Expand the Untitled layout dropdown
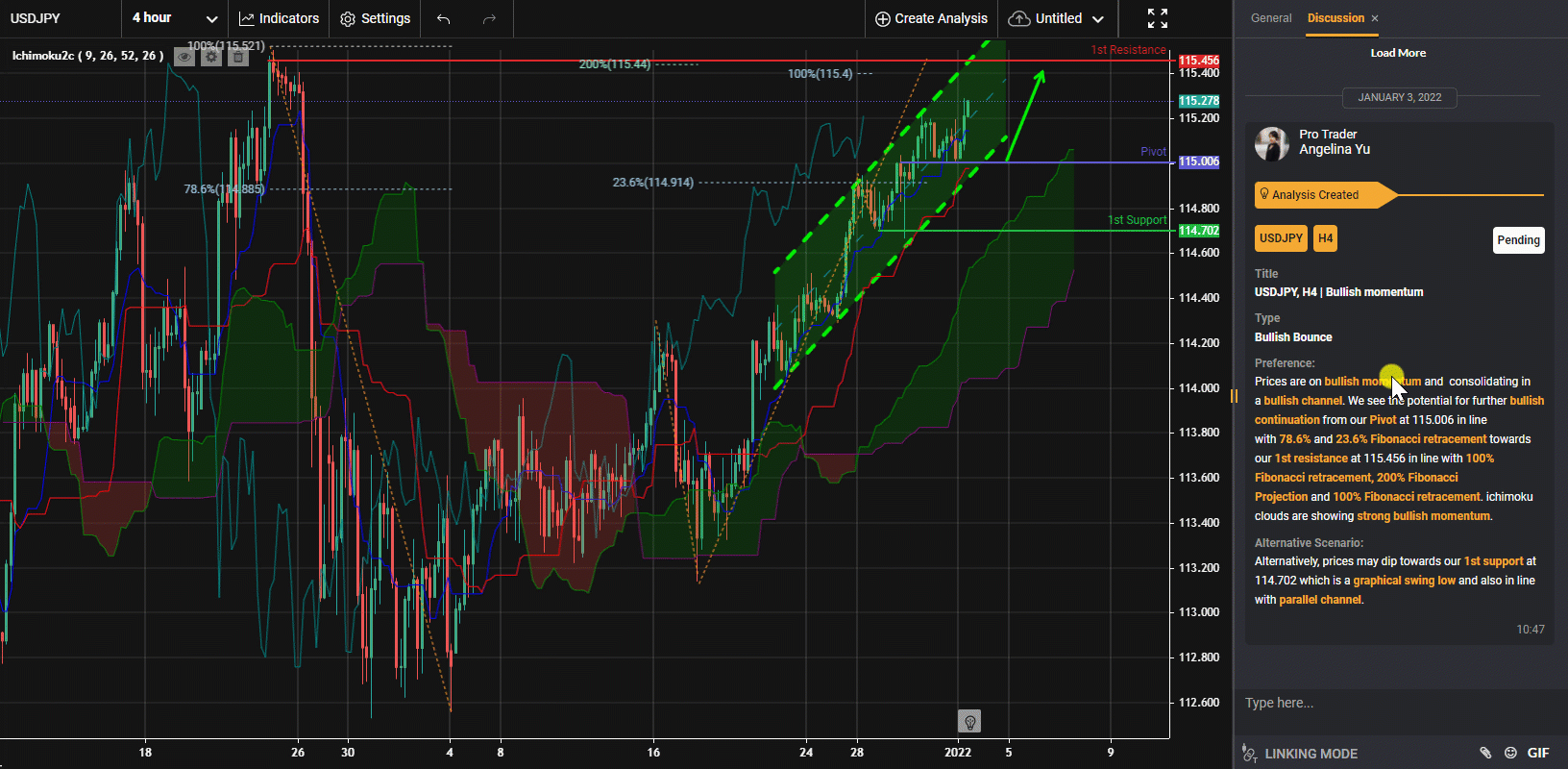This screenshot has width=1568, height=769. [x=1057, y=18]
